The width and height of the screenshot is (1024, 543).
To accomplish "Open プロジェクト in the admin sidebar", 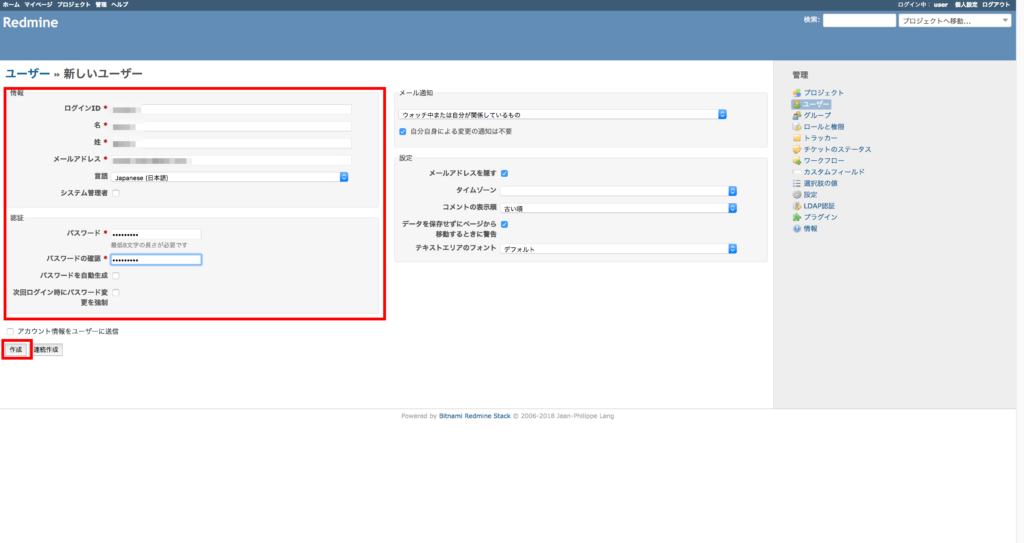I will click(824, 93).
